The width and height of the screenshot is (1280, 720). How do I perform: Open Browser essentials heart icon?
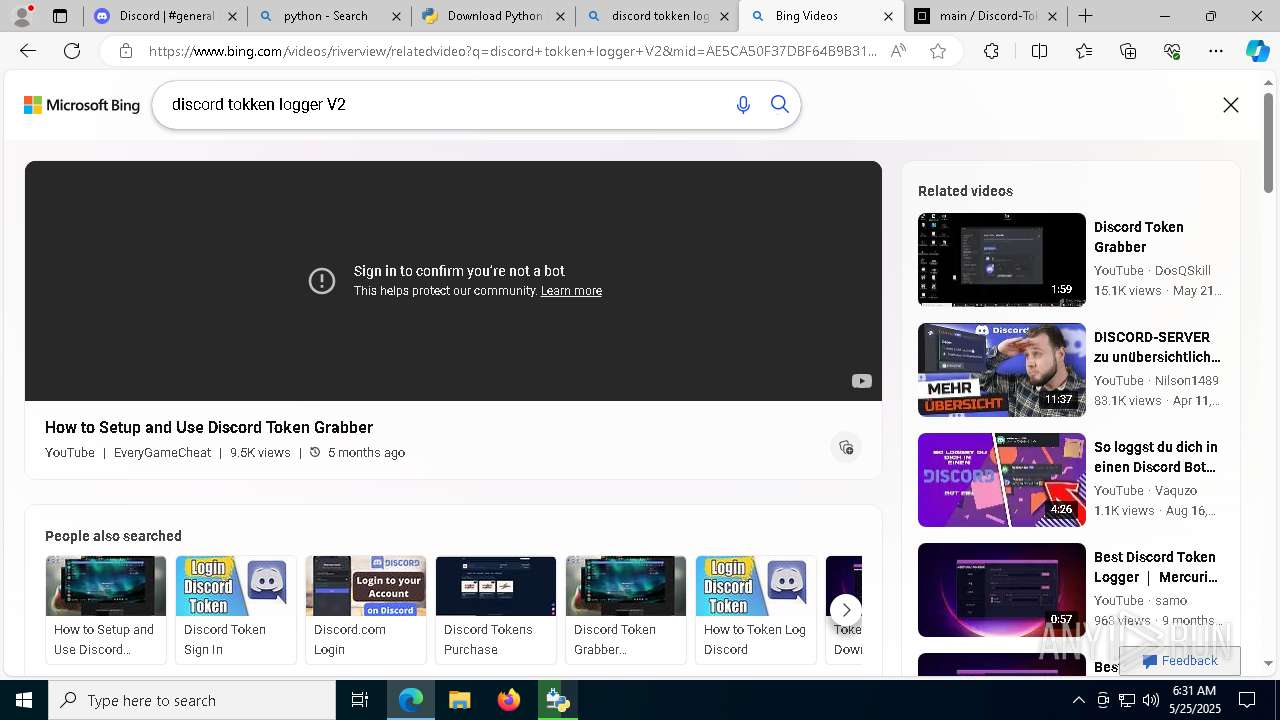[1172, 51]
